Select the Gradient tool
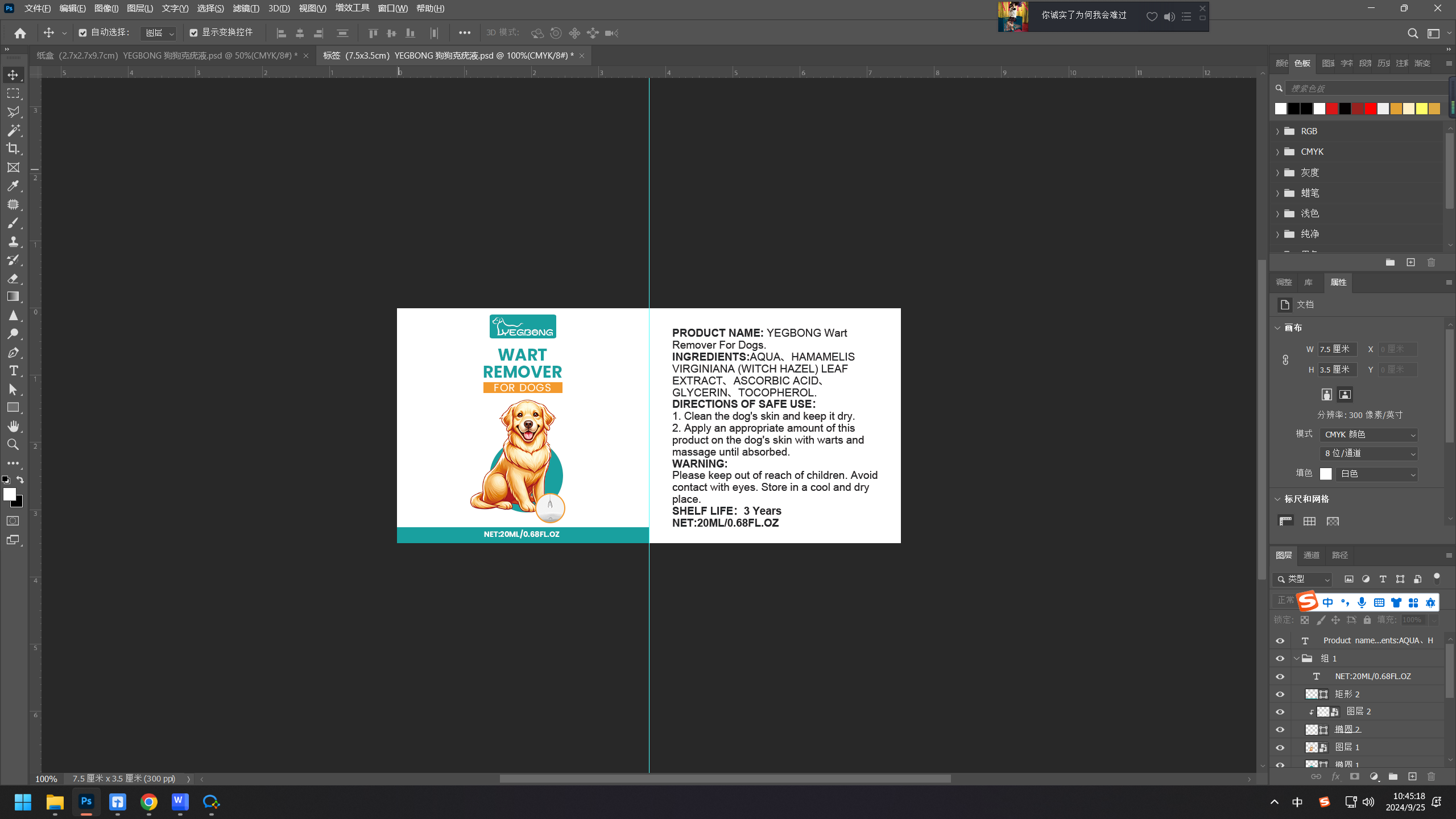Viewport: 1456px width, 819px height. [x=13, y=296]
